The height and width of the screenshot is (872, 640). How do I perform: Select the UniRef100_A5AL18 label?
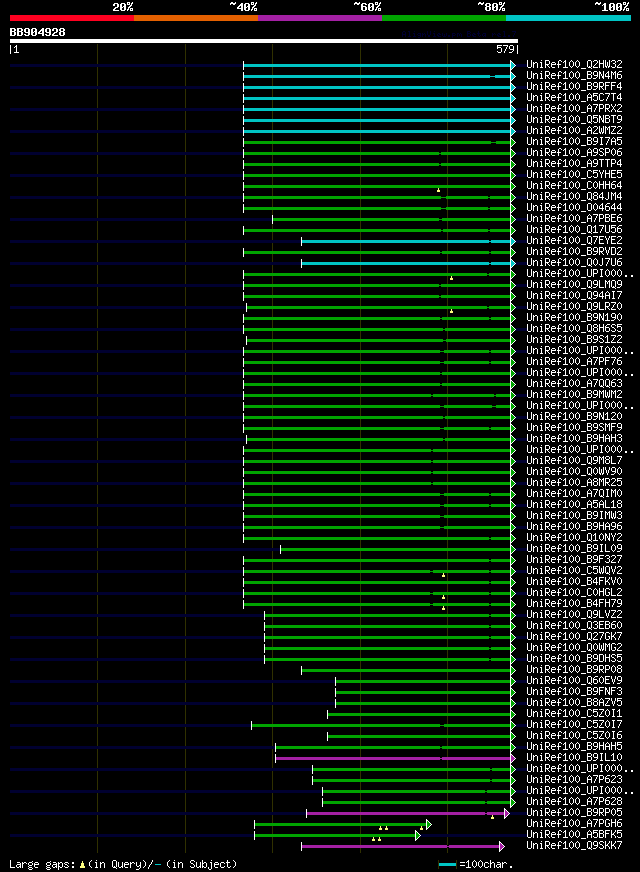click(x=574, y=504)
